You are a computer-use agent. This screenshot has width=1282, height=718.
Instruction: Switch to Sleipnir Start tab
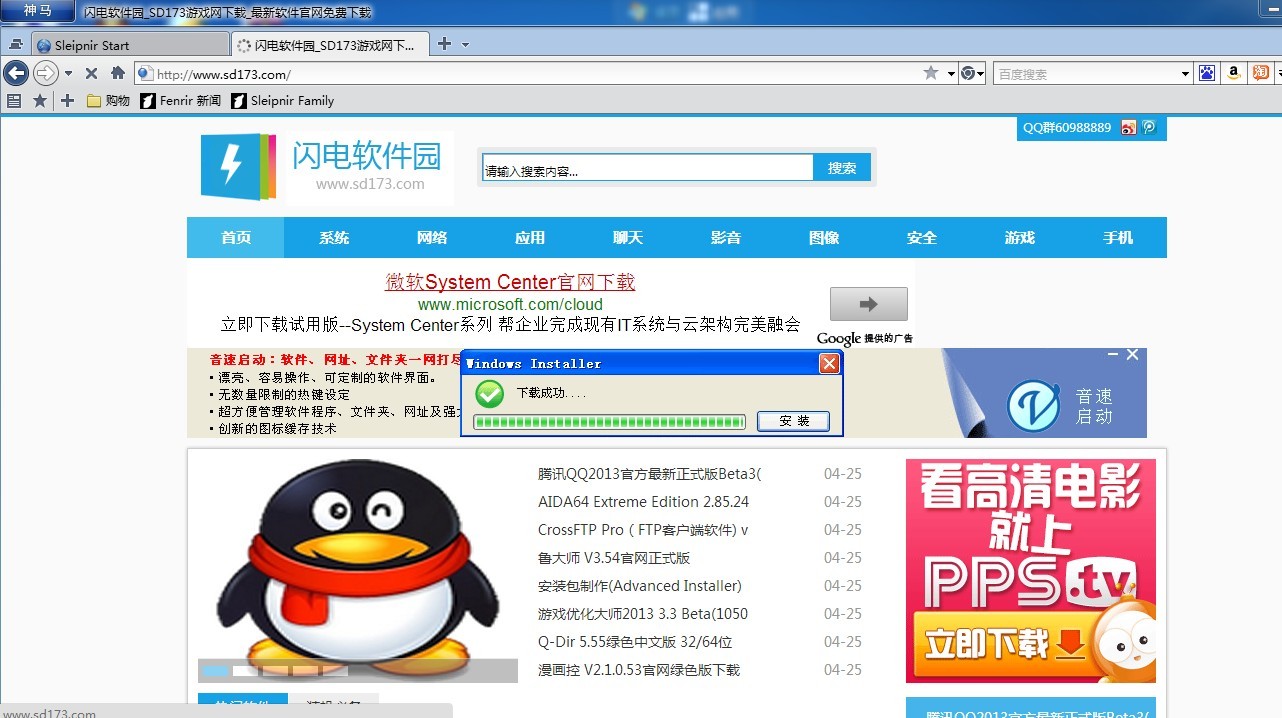pos(131,45)
